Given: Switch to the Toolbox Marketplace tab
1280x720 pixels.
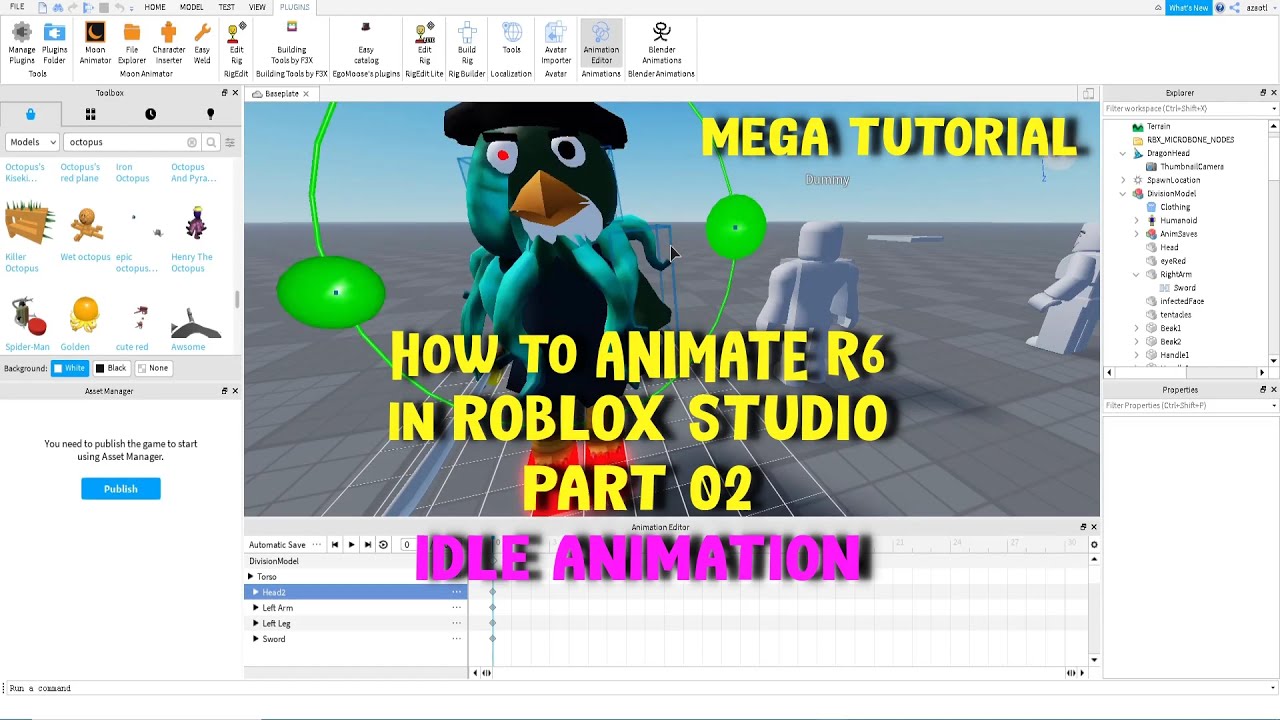Looking at the screenshot, I should click(30, 114).
